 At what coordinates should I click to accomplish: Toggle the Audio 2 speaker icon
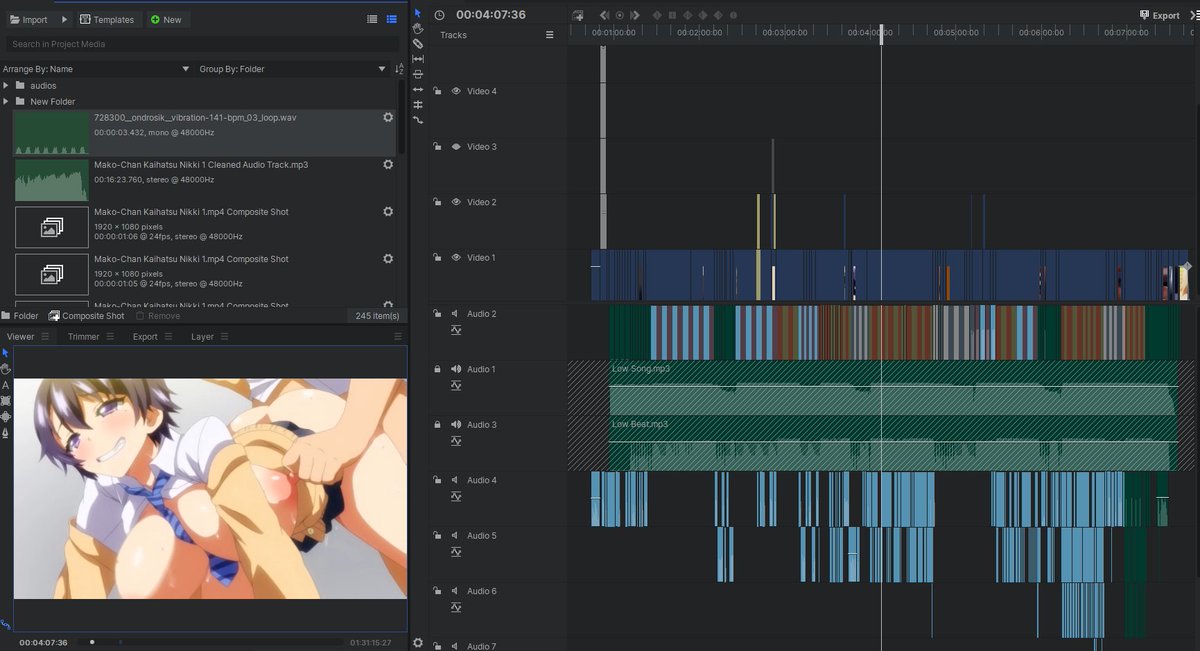coord(455,314)
